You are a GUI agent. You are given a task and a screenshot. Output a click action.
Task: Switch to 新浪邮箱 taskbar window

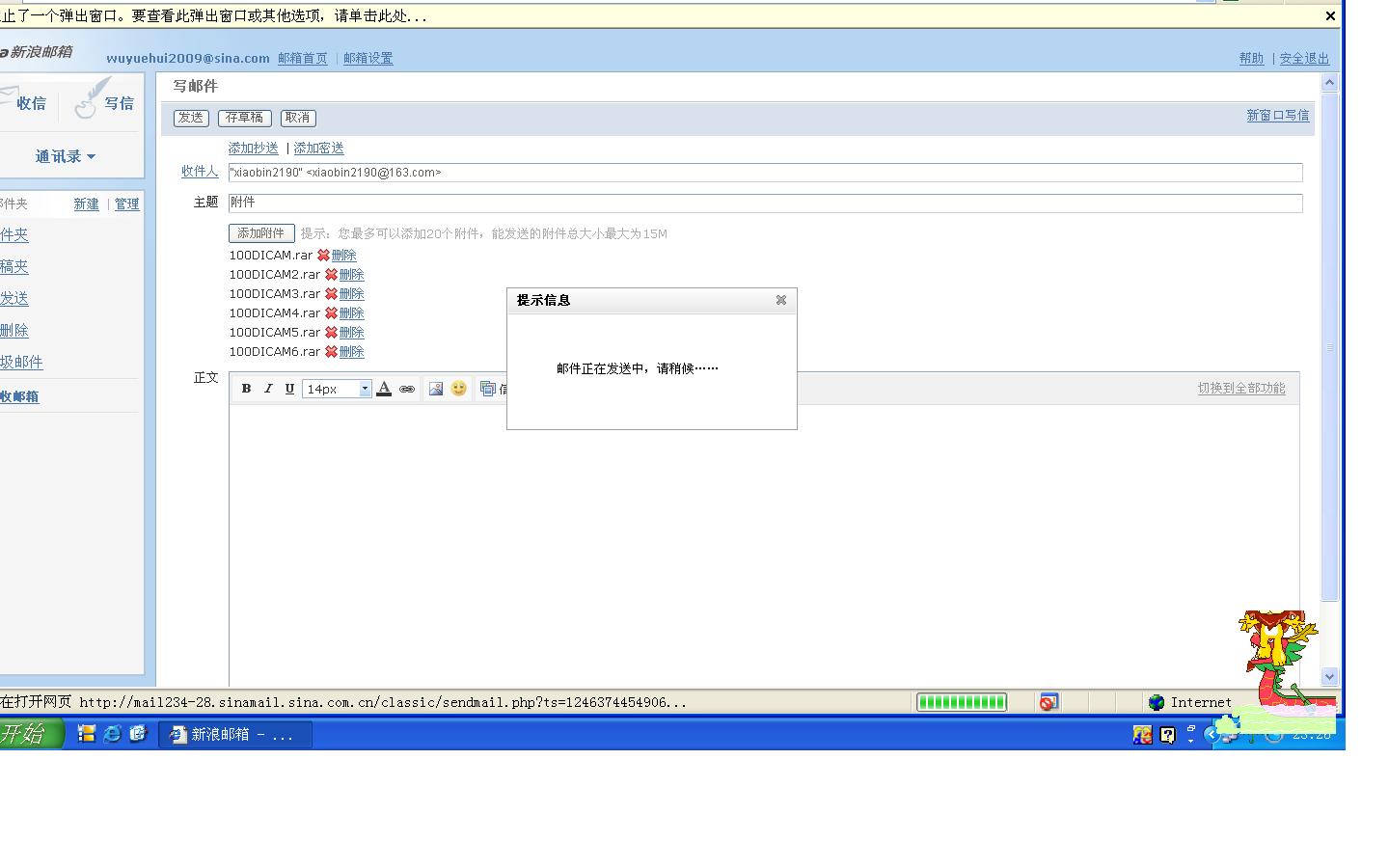coord(235,734)
